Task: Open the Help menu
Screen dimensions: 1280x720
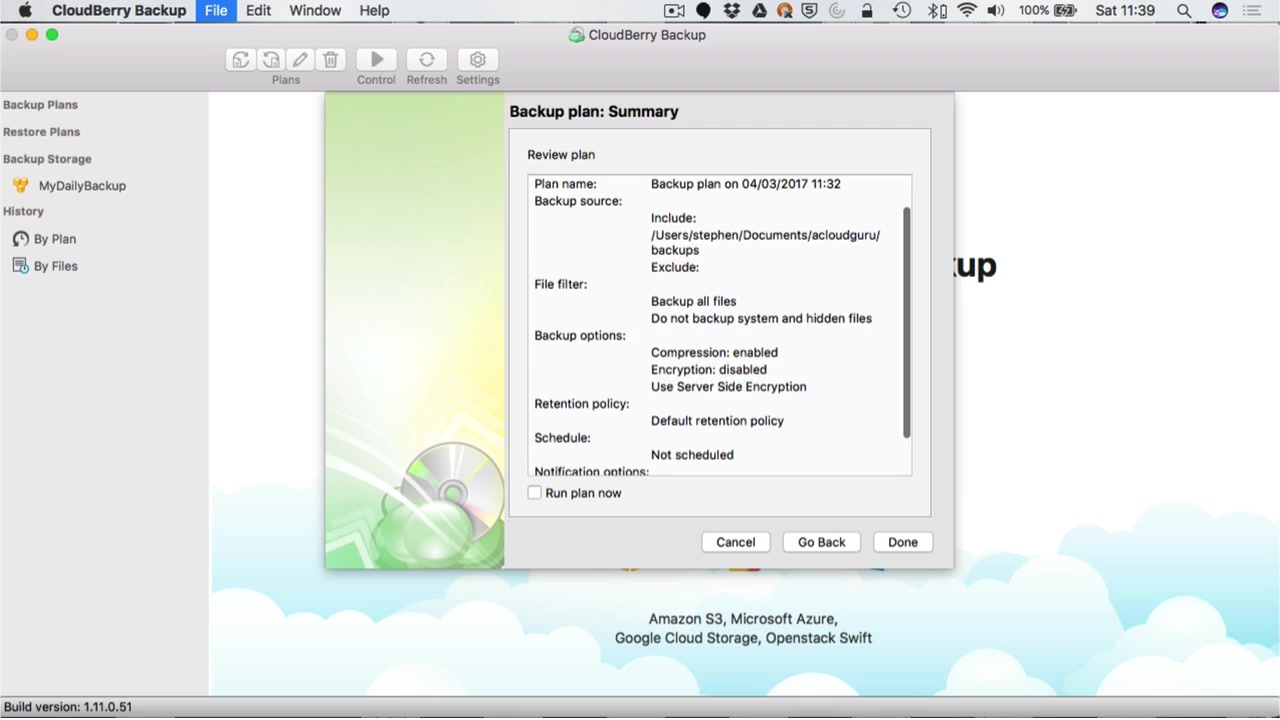Action: (374, 11)
